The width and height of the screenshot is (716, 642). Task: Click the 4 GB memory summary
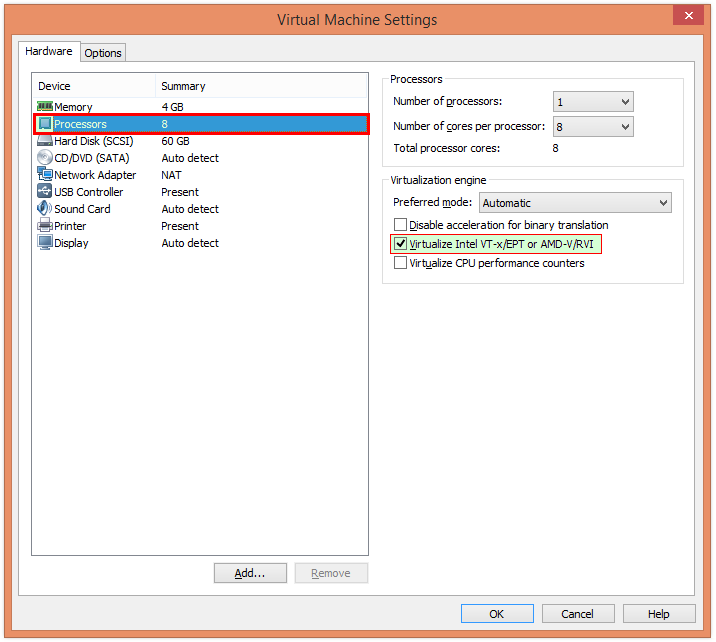(x=173, y=107)
